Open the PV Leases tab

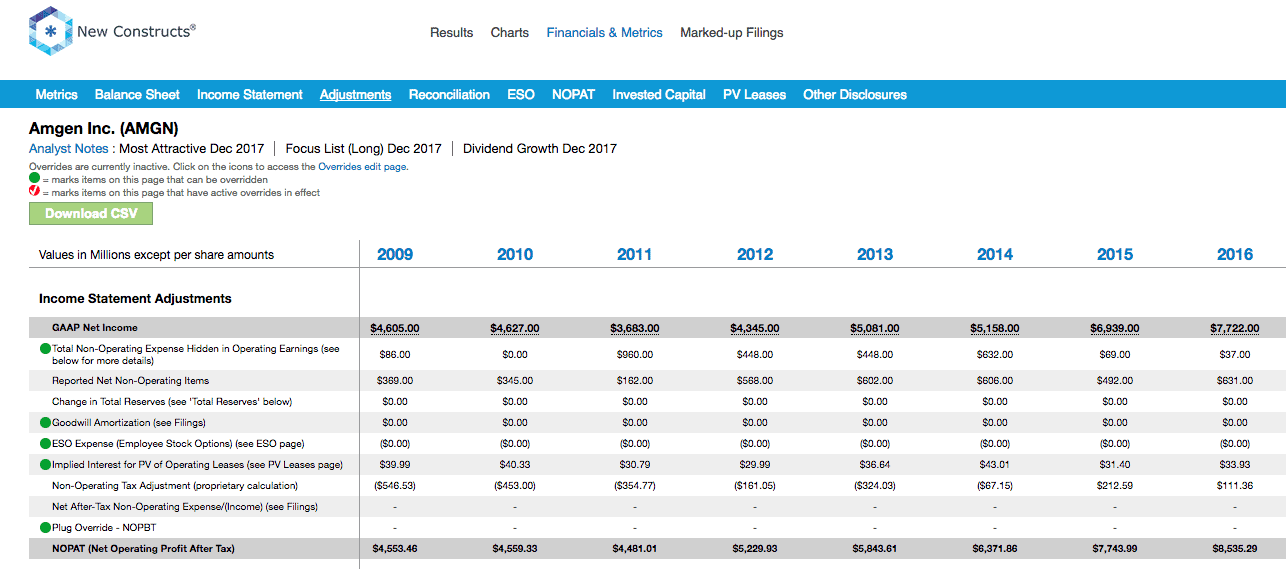tap(754, 95)
